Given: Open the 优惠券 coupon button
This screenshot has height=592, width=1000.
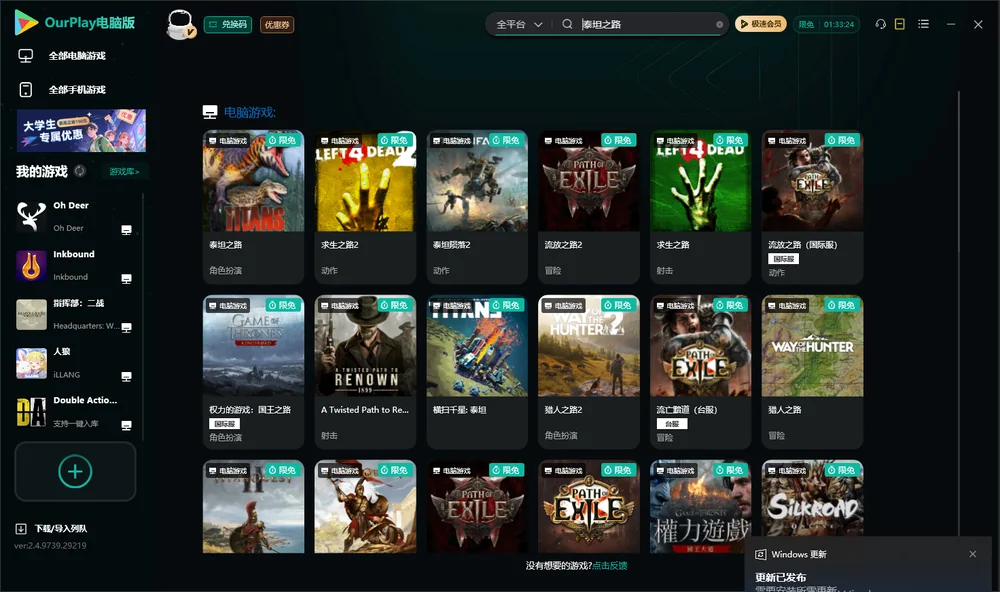Looking at the screenshot, I should click(277, 24).
